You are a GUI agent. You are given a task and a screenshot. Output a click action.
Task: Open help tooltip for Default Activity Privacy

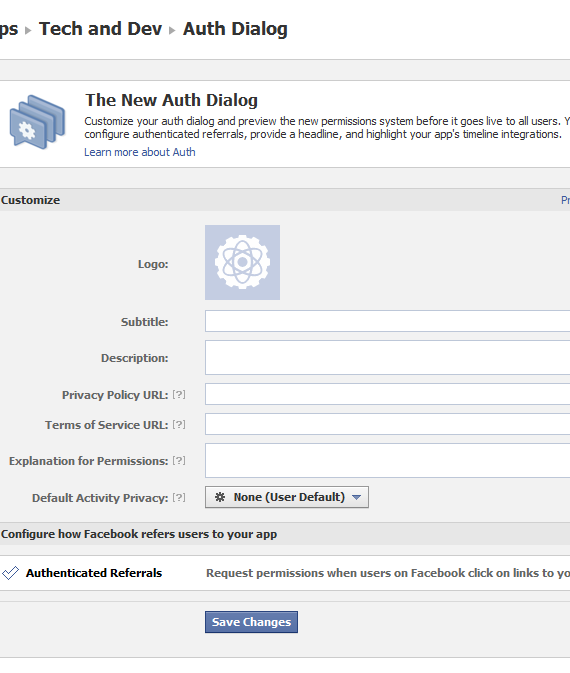[179, 497]
